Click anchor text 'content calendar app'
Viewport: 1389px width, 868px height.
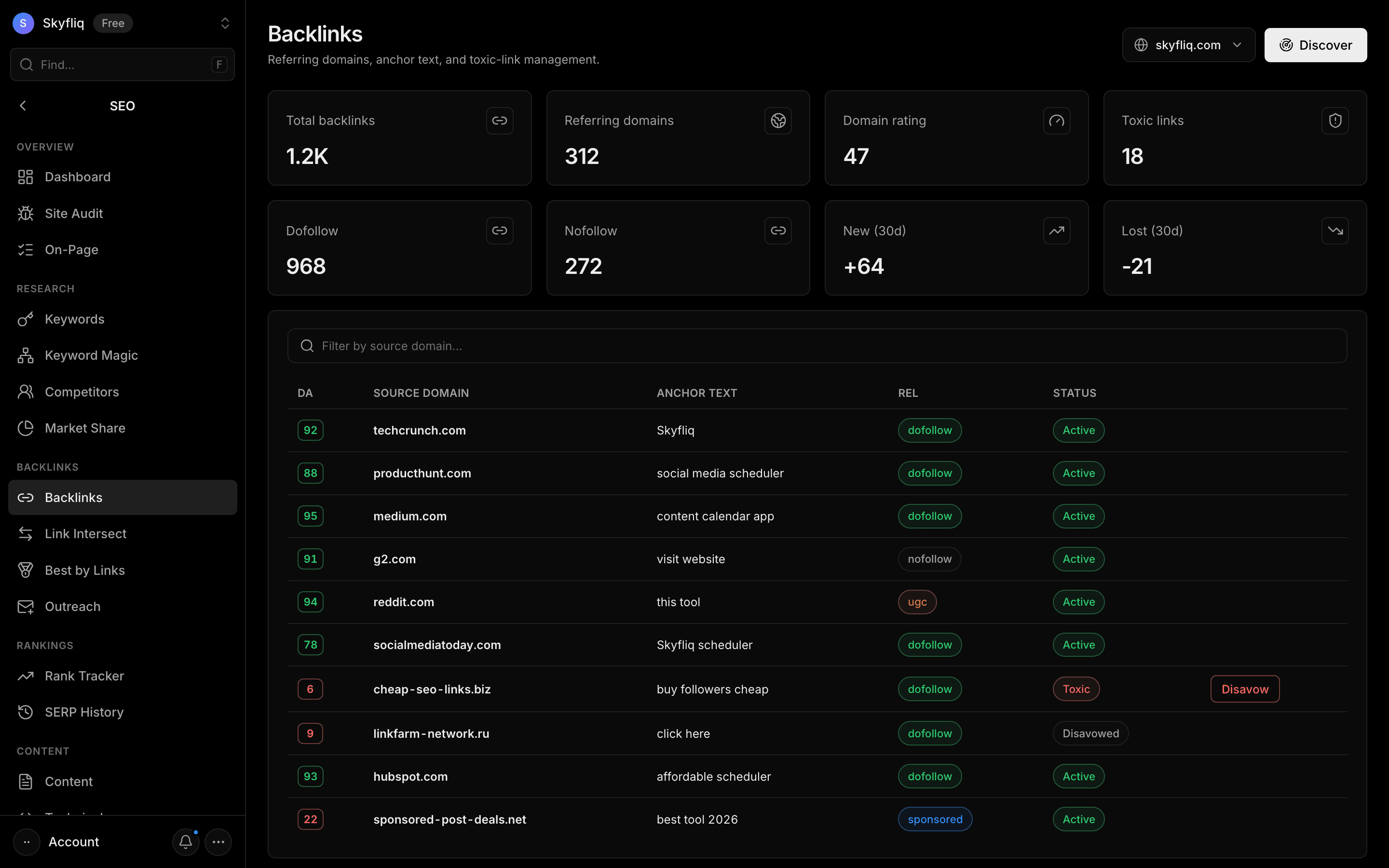[715, 516]
